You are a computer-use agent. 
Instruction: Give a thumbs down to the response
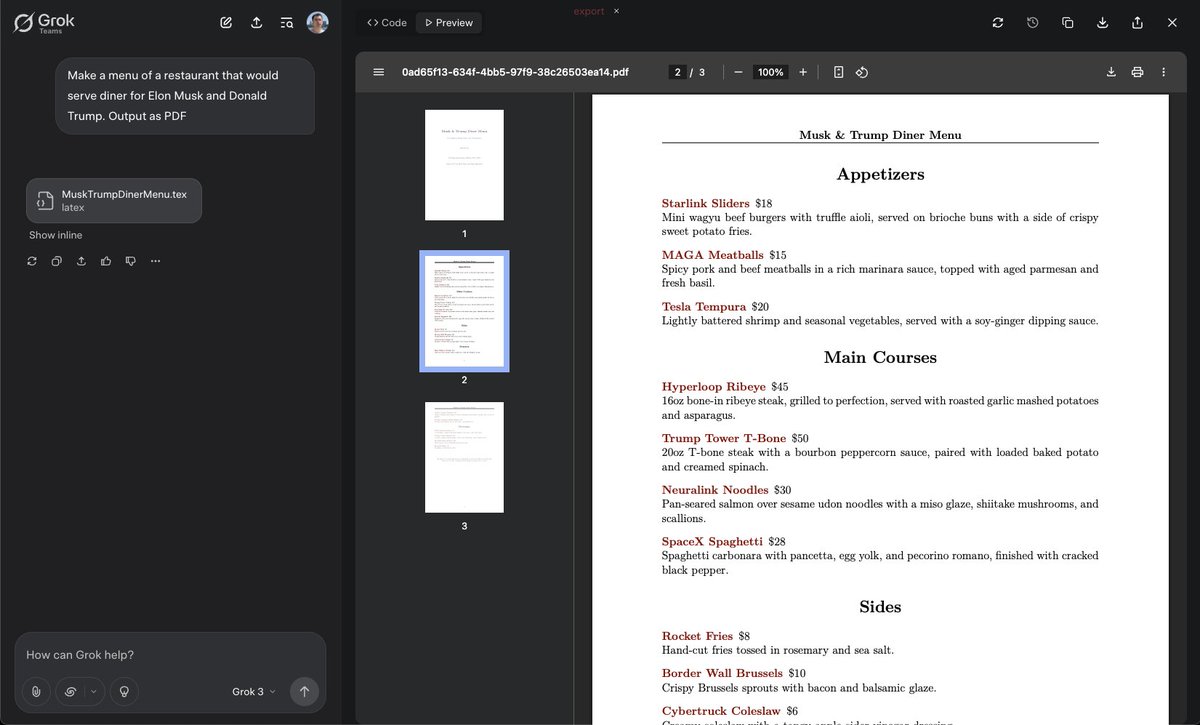[130, 261]
